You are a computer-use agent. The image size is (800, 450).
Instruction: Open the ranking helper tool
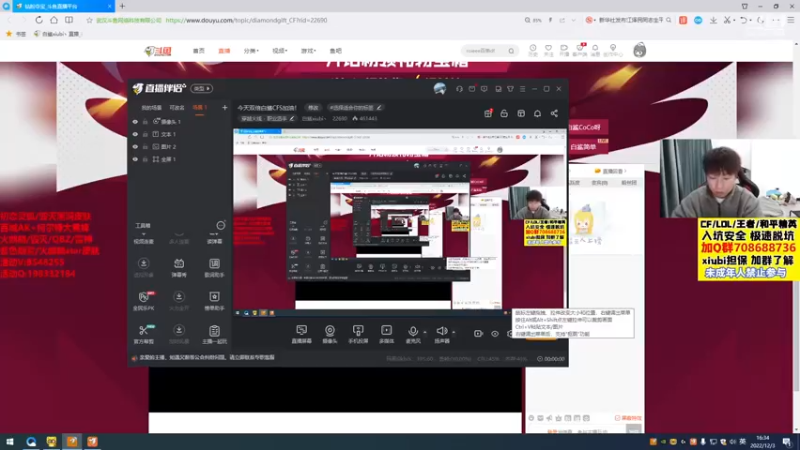point(214,301)
